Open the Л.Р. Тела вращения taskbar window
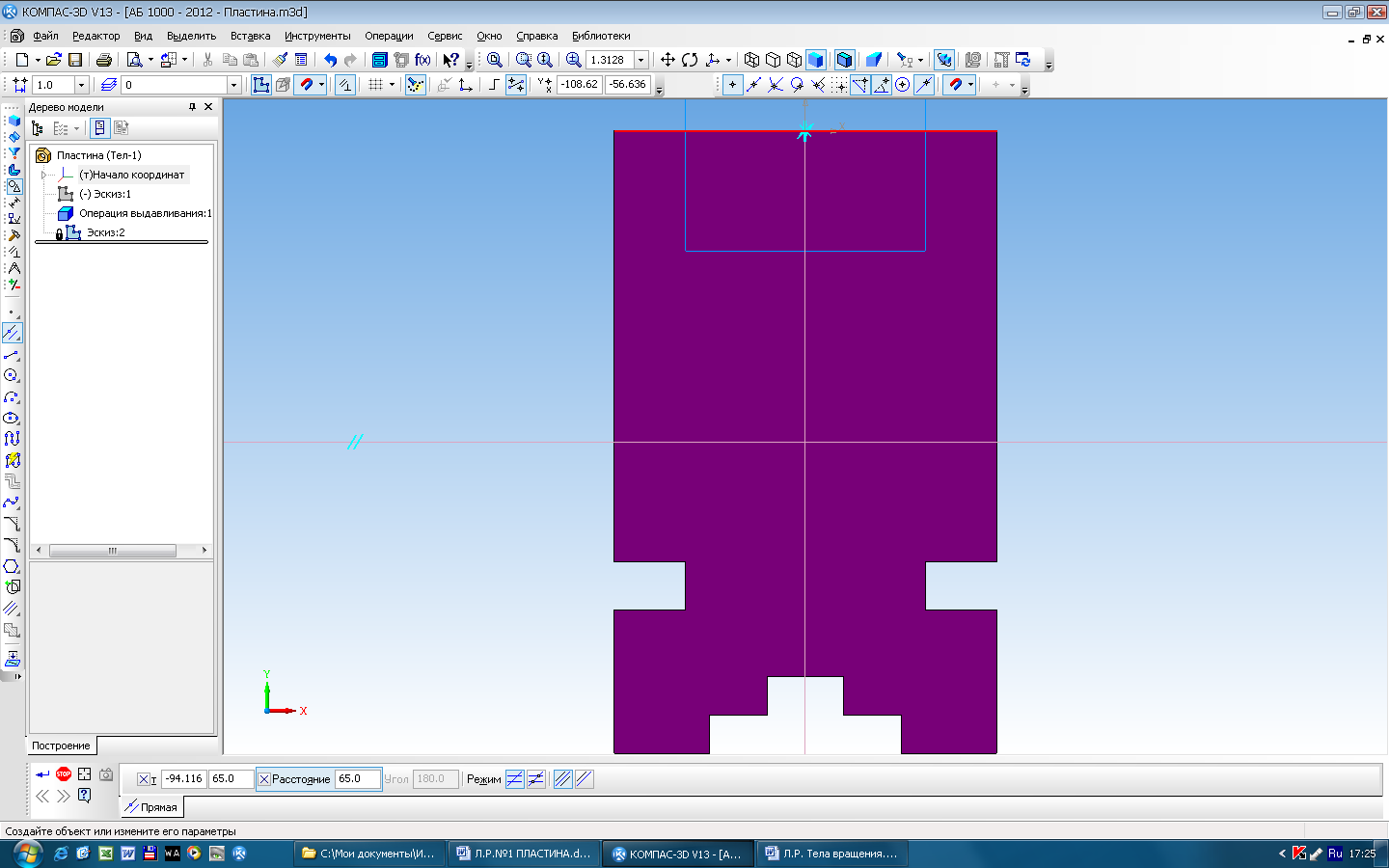The image size is (1389, 868). coord(831,854)
